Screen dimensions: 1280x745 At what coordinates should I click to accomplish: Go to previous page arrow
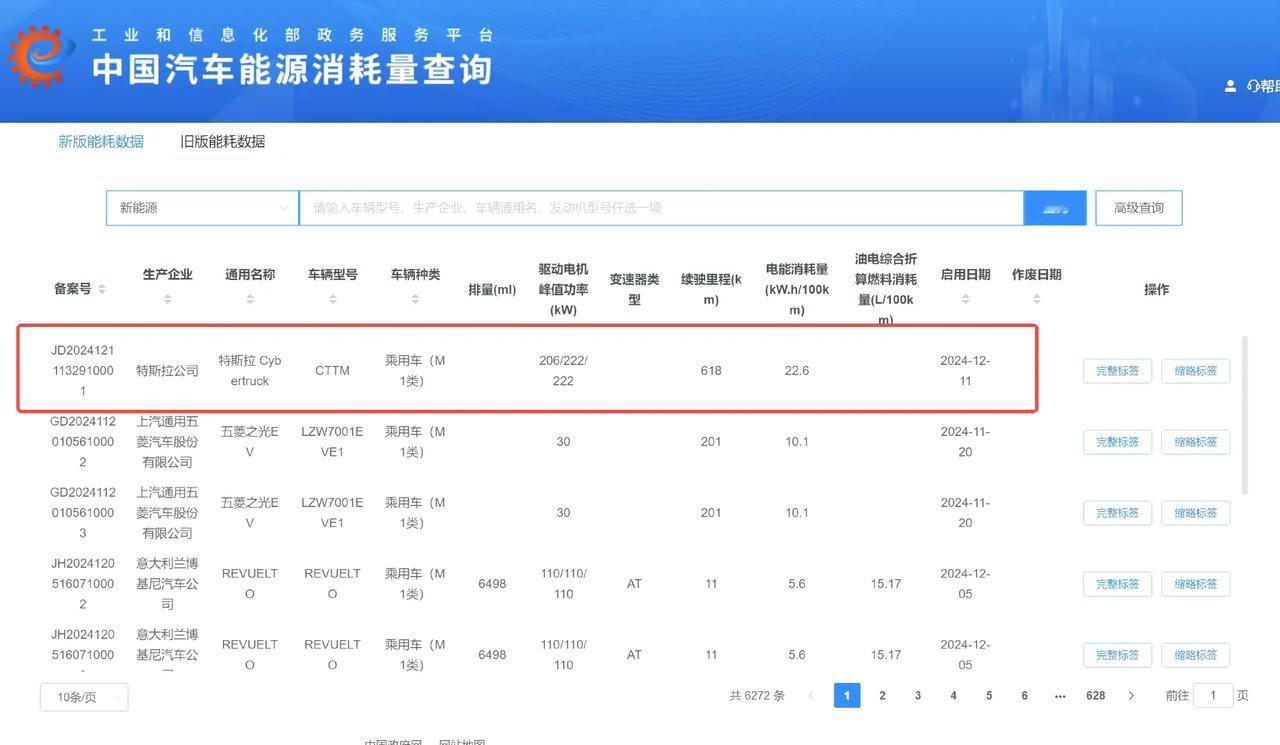[x=811, y=696]
